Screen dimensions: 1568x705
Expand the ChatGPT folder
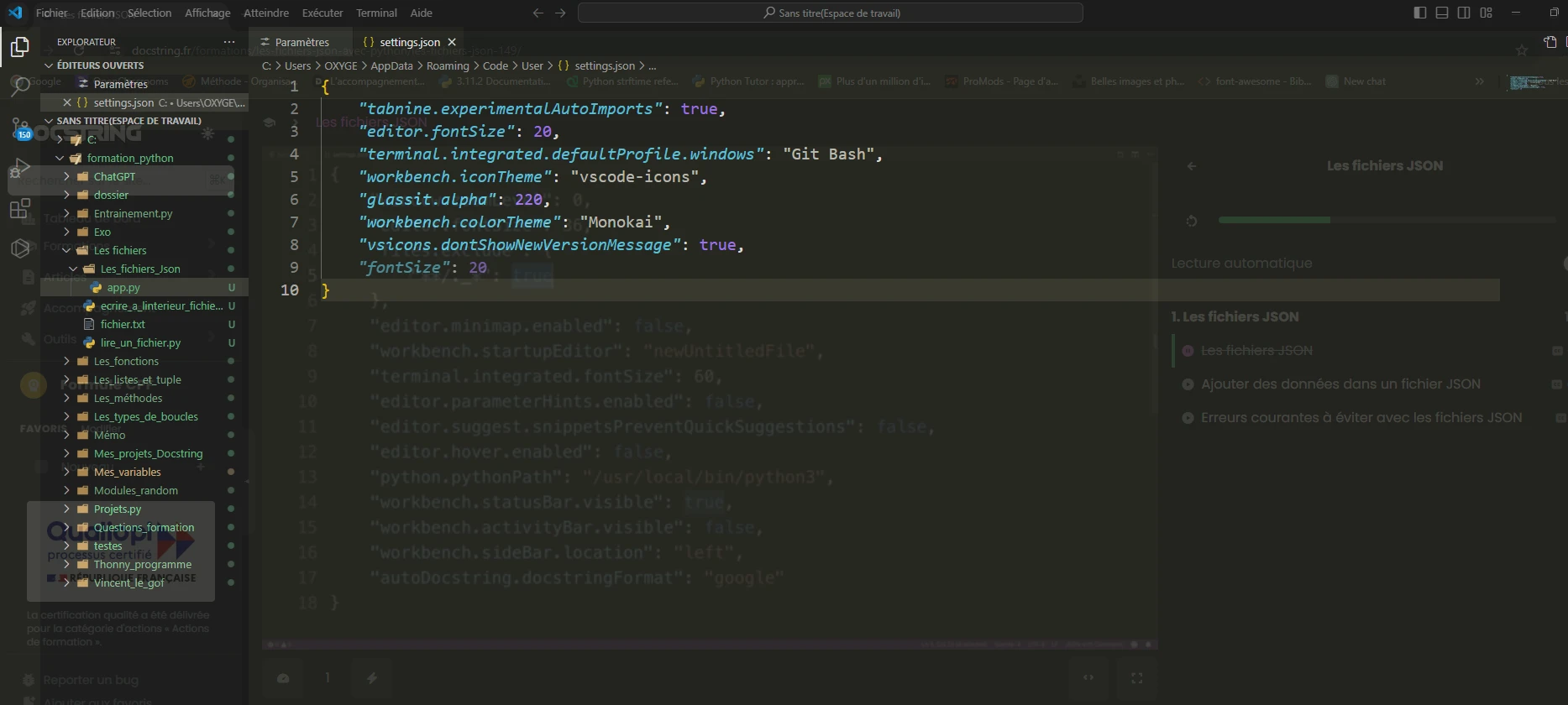[114, 176]
